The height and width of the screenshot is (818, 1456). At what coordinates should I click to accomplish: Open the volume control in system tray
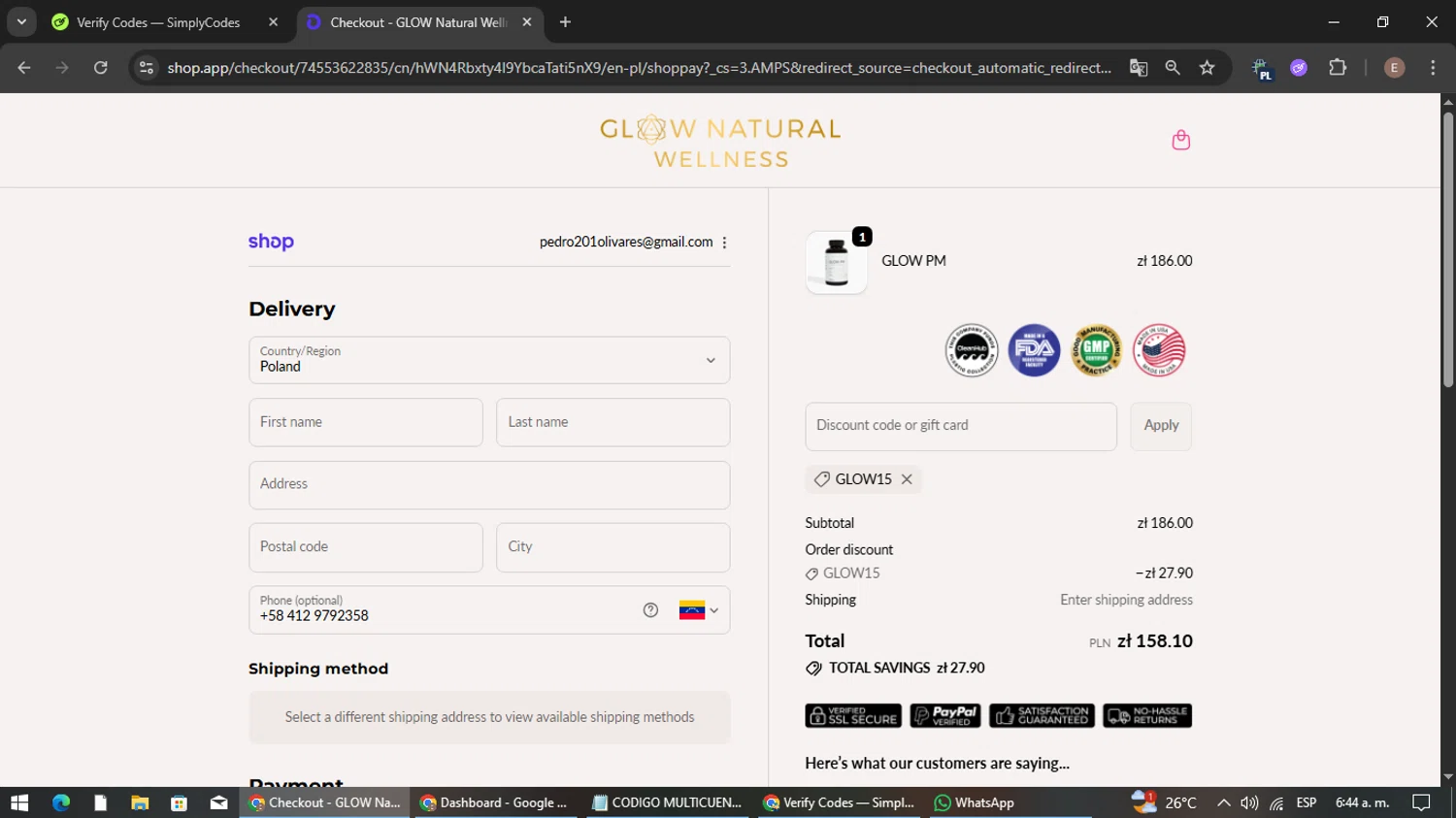(1249, 802)
